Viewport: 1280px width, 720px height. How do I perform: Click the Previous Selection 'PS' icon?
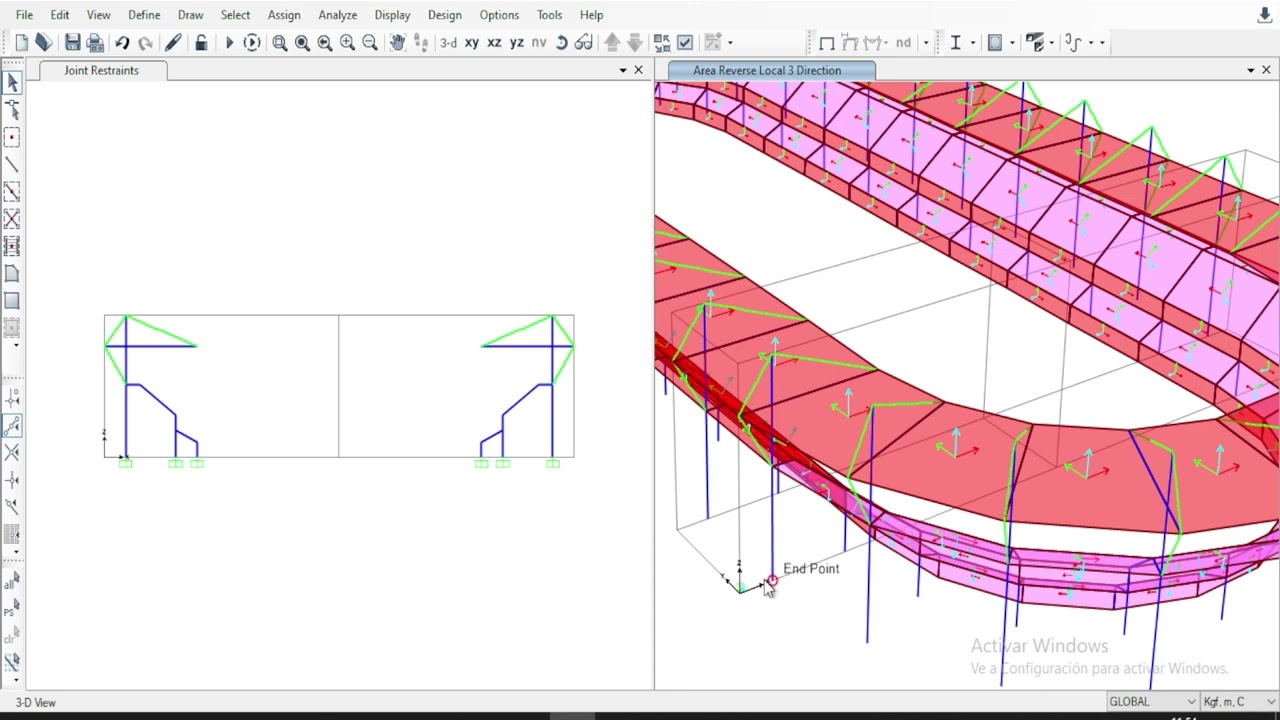(12, 607)
